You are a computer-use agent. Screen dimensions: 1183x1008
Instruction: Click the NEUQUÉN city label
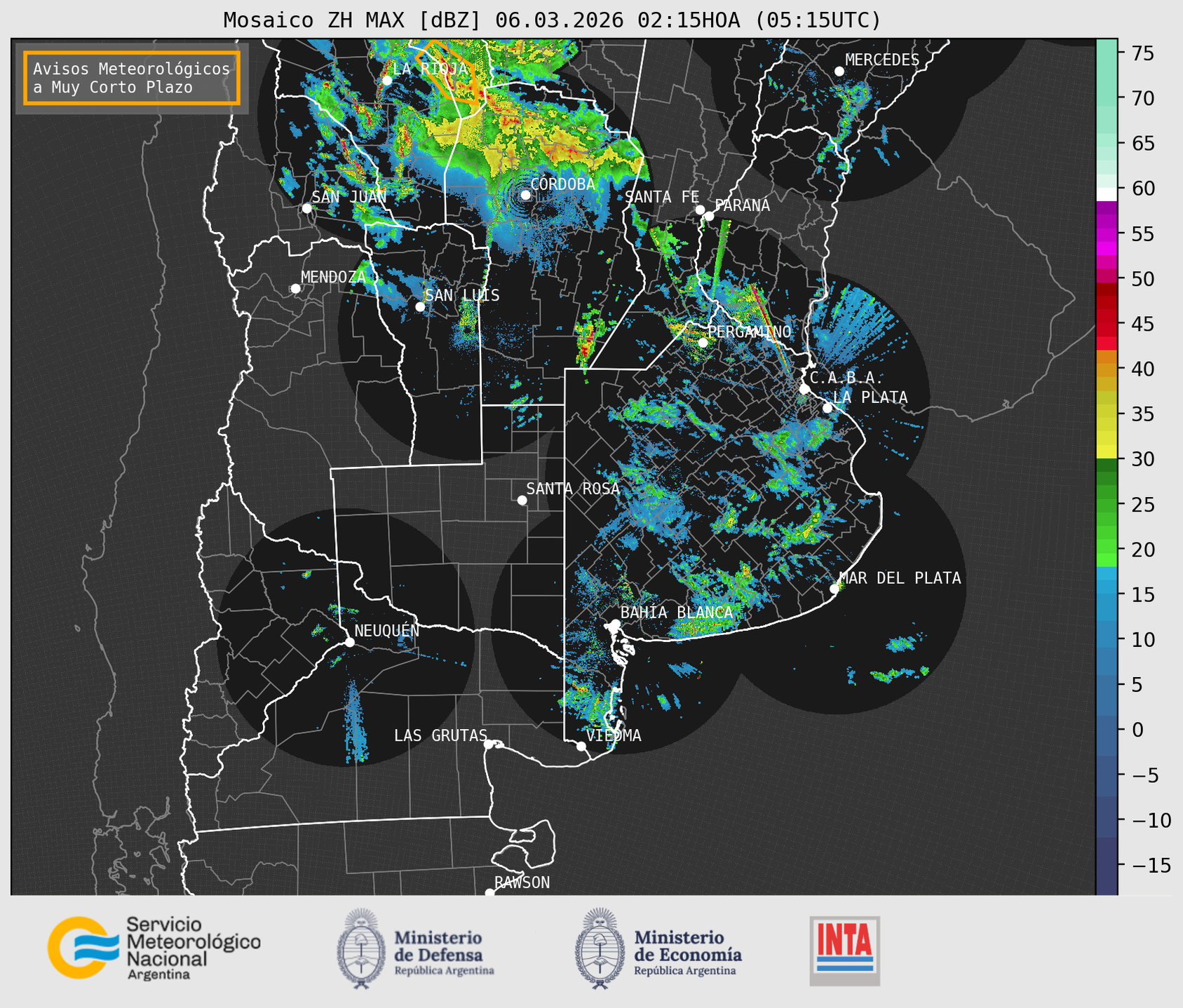[x=387, y=630]
